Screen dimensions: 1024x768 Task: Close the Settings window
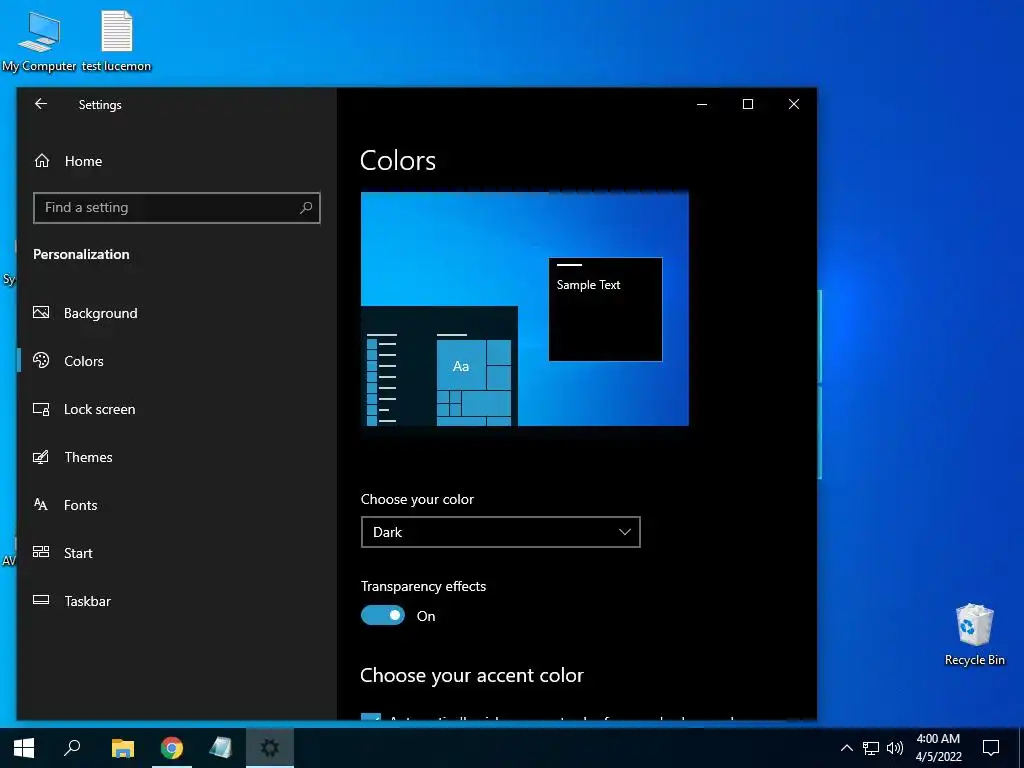(x=793, y=104)
